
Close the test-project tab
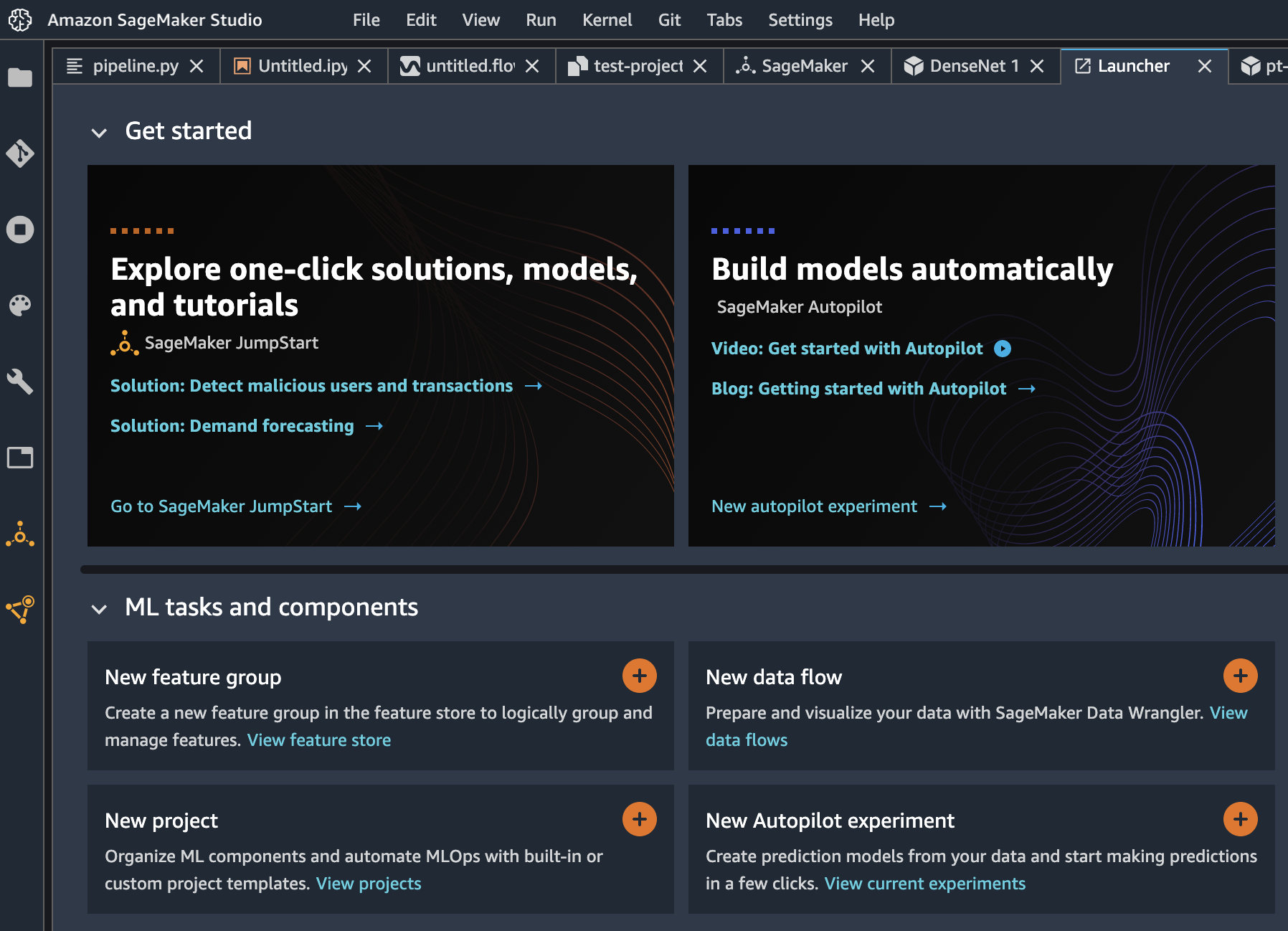coord(700,66)
